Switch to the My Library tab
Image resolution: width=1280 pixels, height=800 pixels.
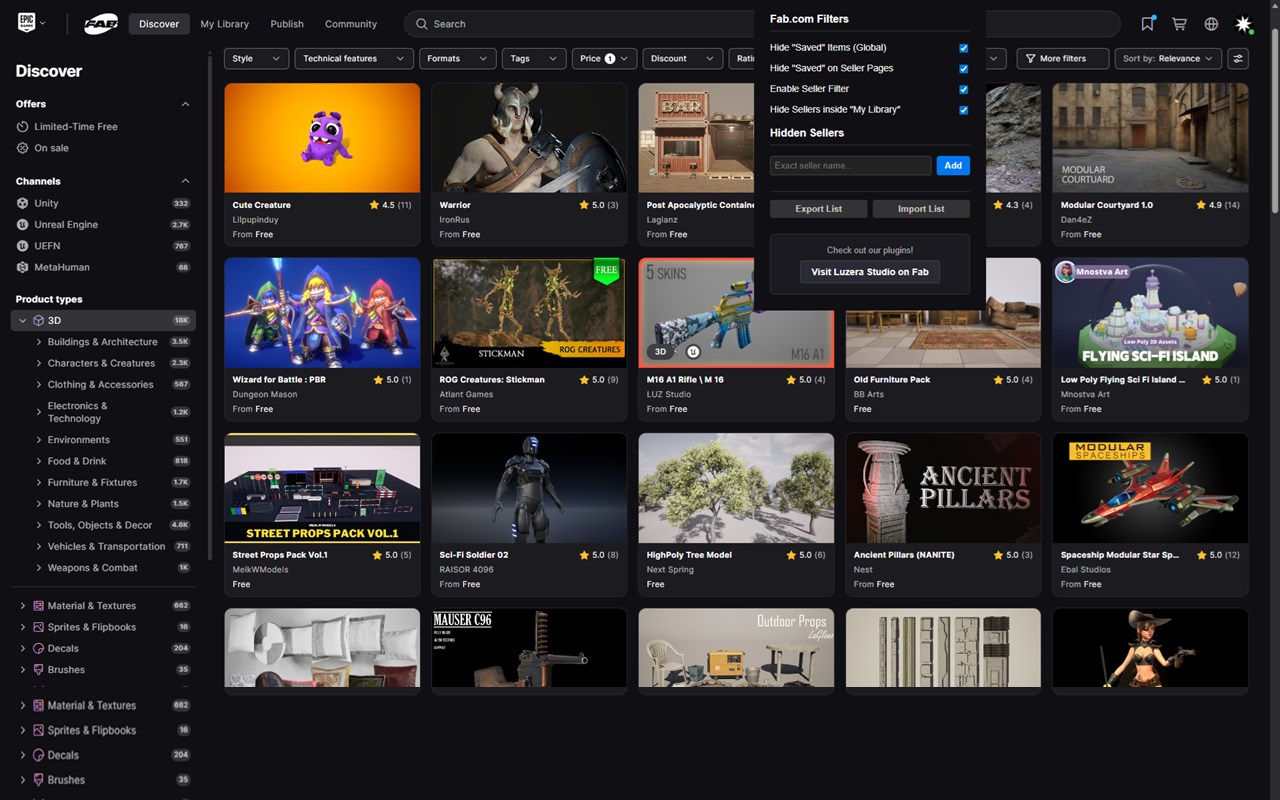pos(224,24)
